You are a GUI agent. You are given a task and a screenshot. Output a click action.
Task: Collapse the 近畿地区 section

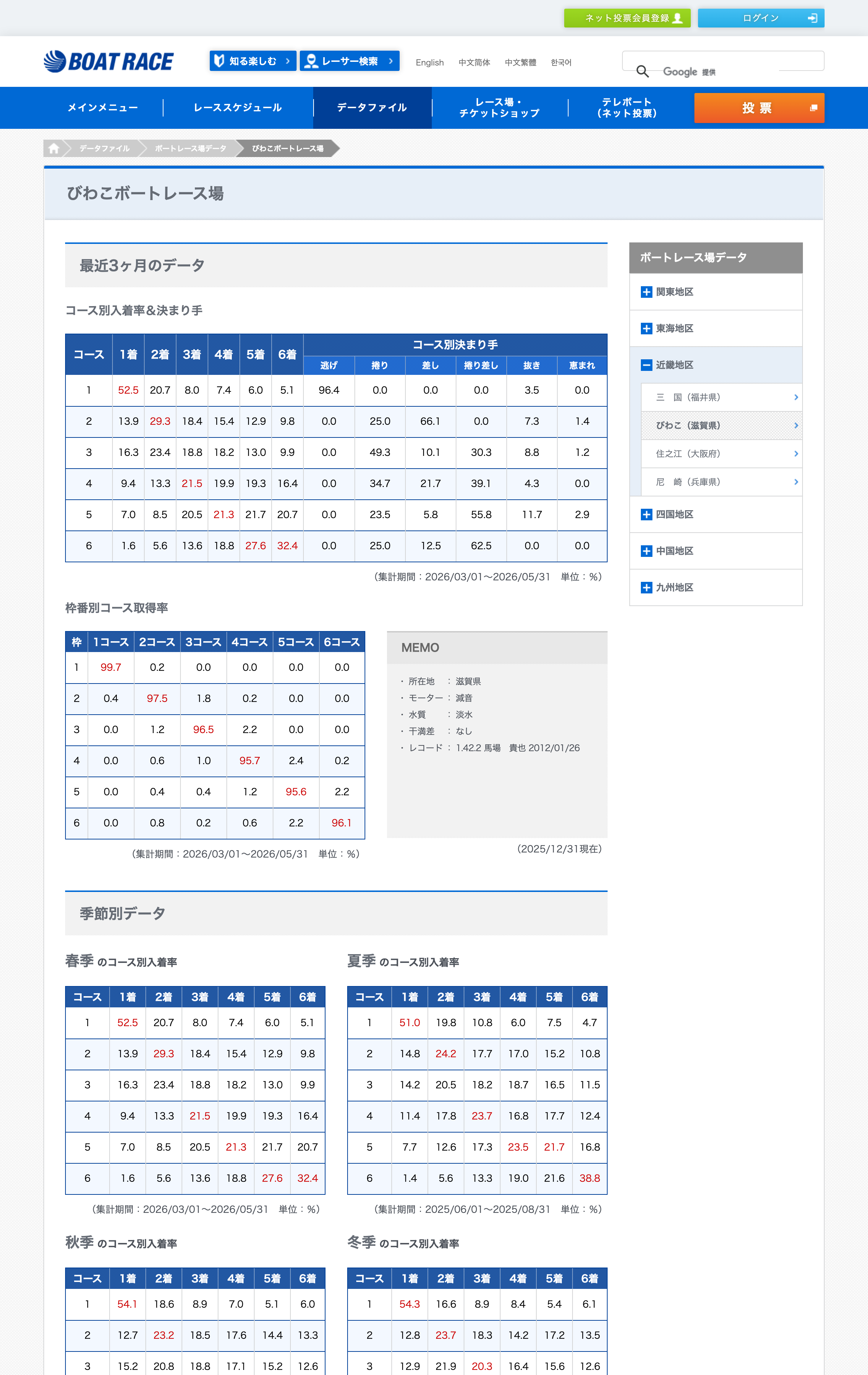point(716,365)
